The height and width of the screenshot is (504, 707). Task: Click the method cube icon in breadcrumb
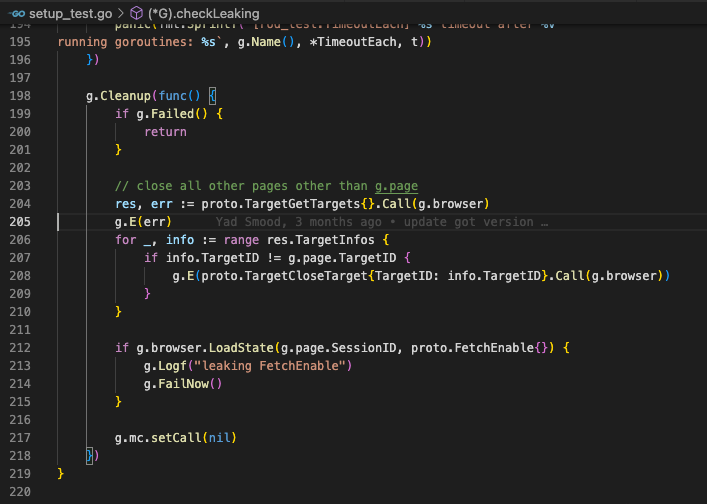point(136,14)
